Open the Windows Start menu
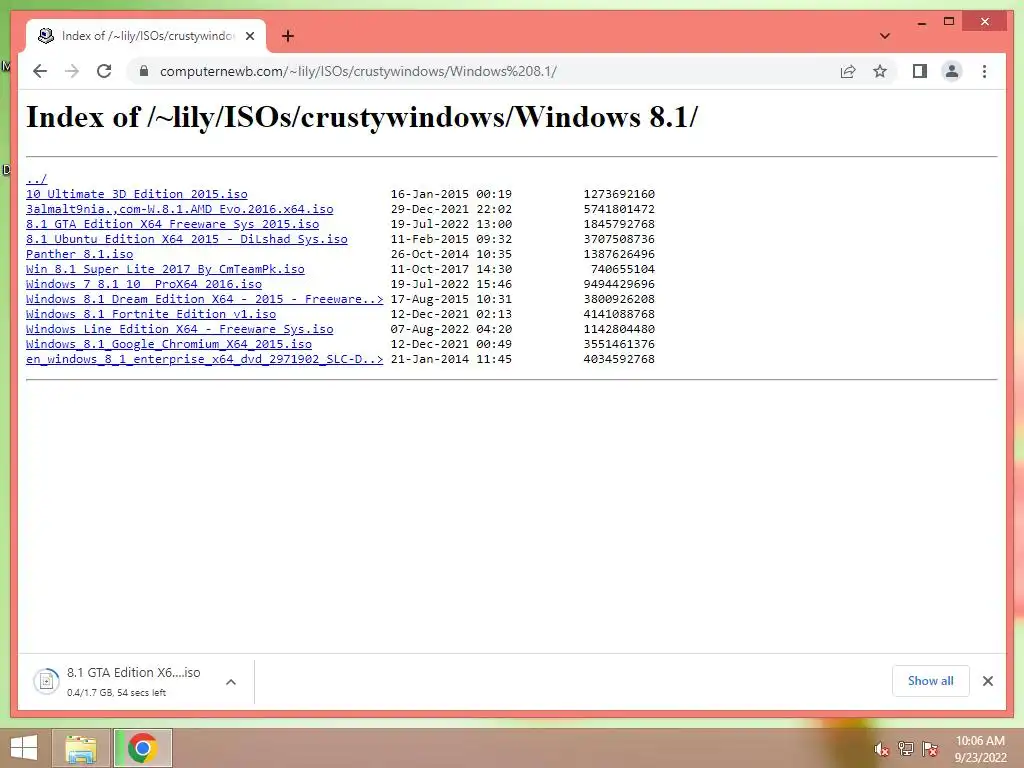This screenshot has height=768, width=1024. pyautogui.click(x=24, y=748)
